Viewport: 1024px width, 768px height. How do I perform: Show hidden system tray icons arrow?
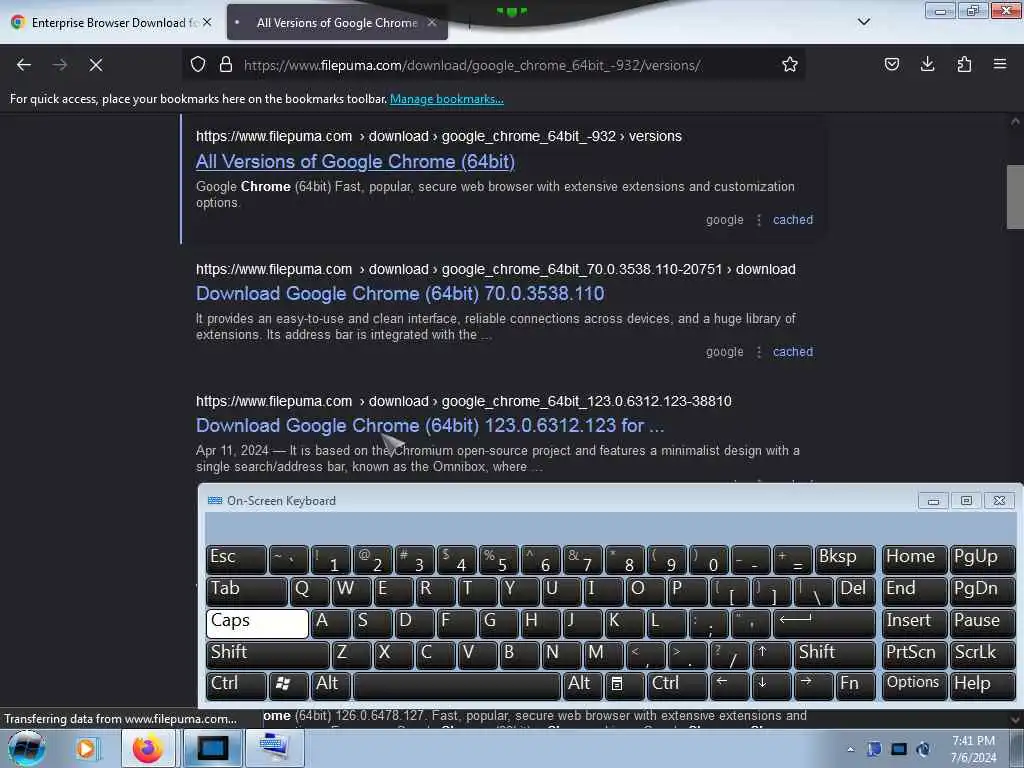click(x=850, y=750)
